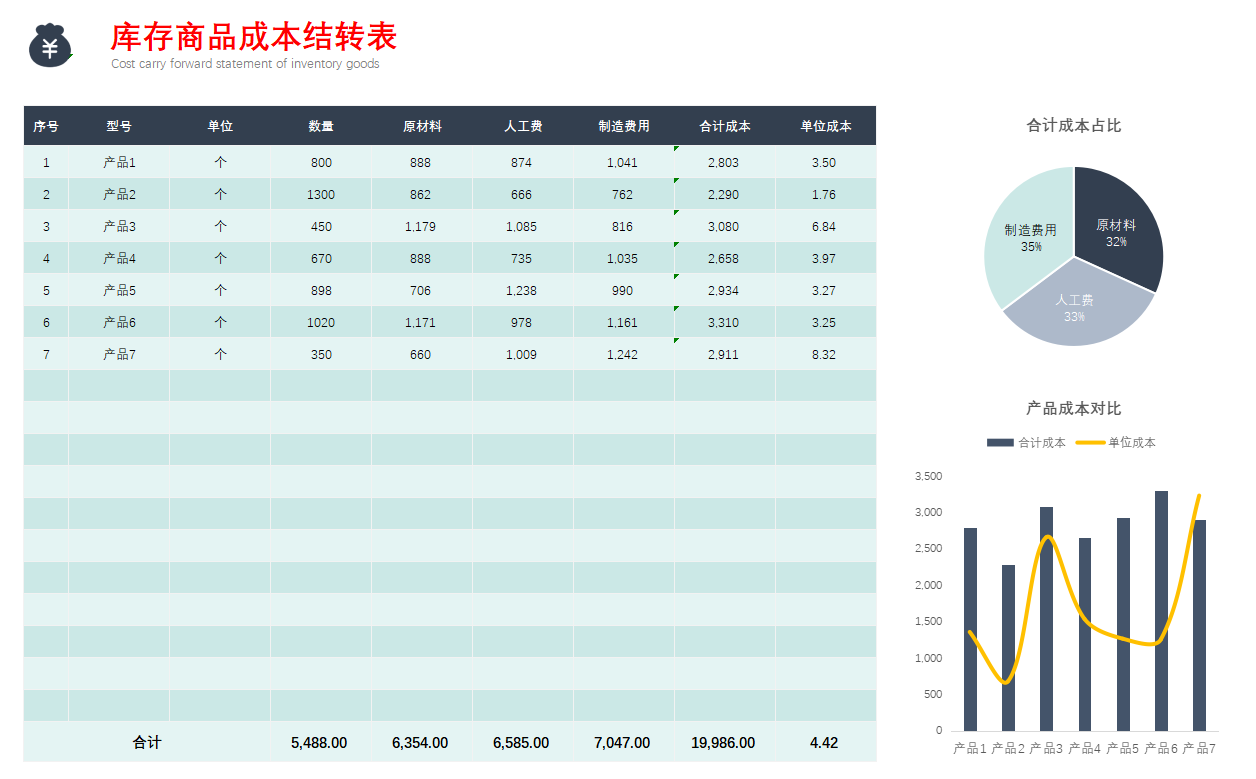Select the 人工费 slice of the pie chart
The image size is (1256, 779).
click(x=1075, y=305)
